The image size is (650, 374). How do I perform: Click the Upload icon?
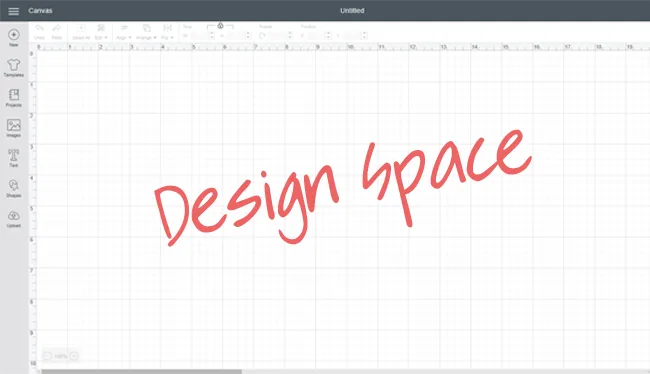[x=14, y=219]
